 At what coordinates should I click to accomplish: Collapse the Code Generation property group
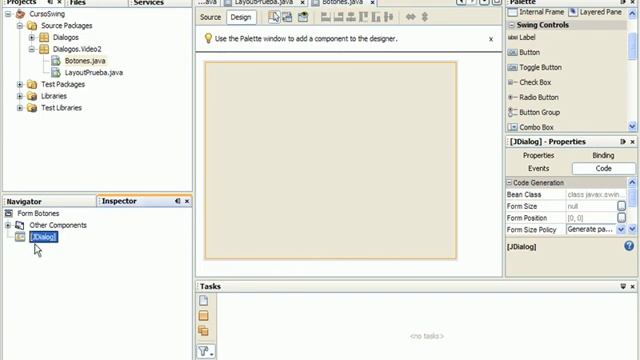coord(509,183)
